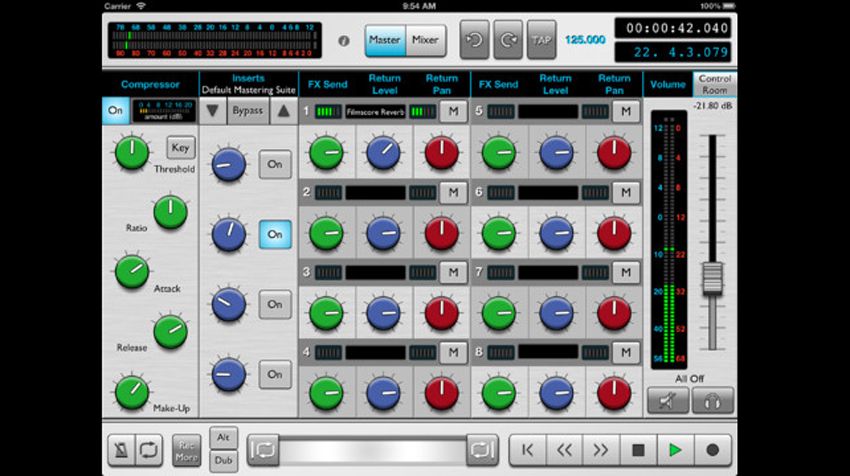This screenshot has height=476, width=850.
Task: Click the master Volume fader handle
Action: (x=712, y=279)
